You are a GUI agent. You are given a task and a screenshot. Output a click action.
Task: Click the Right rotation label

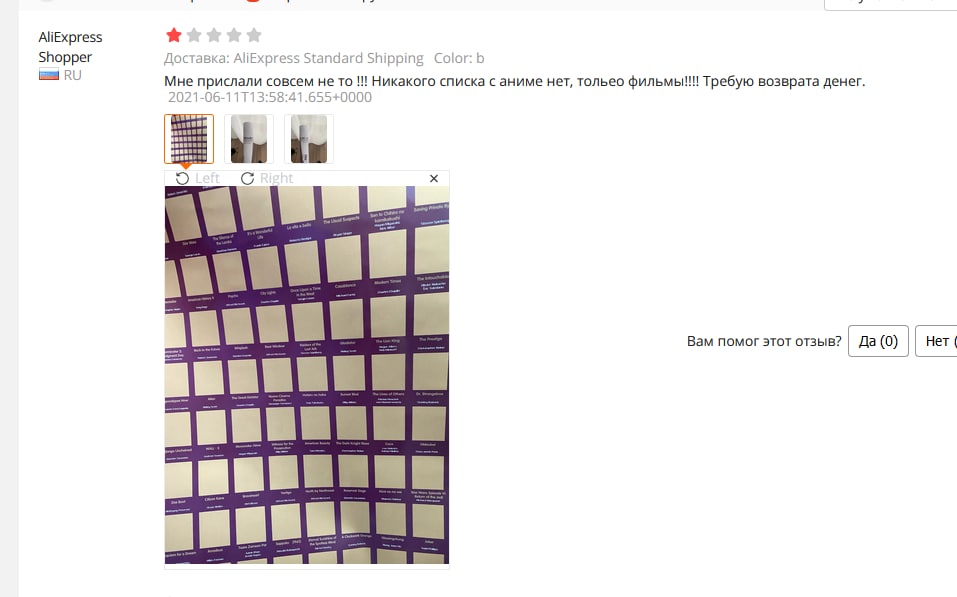276,178
